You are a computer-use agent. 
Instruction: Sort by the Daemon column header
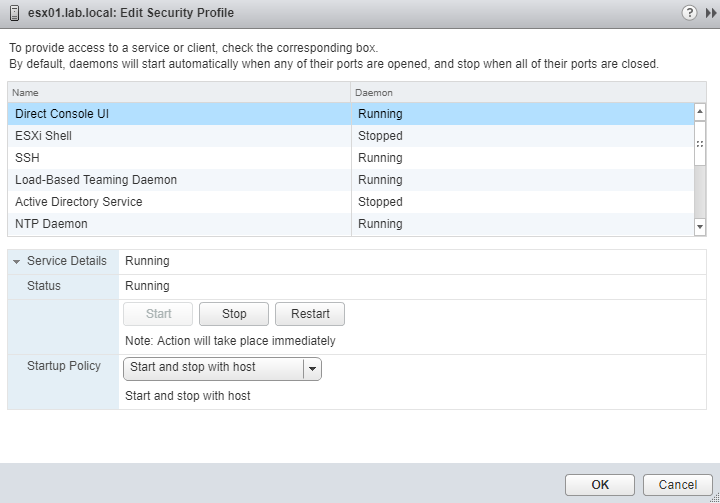coord(522,92)
